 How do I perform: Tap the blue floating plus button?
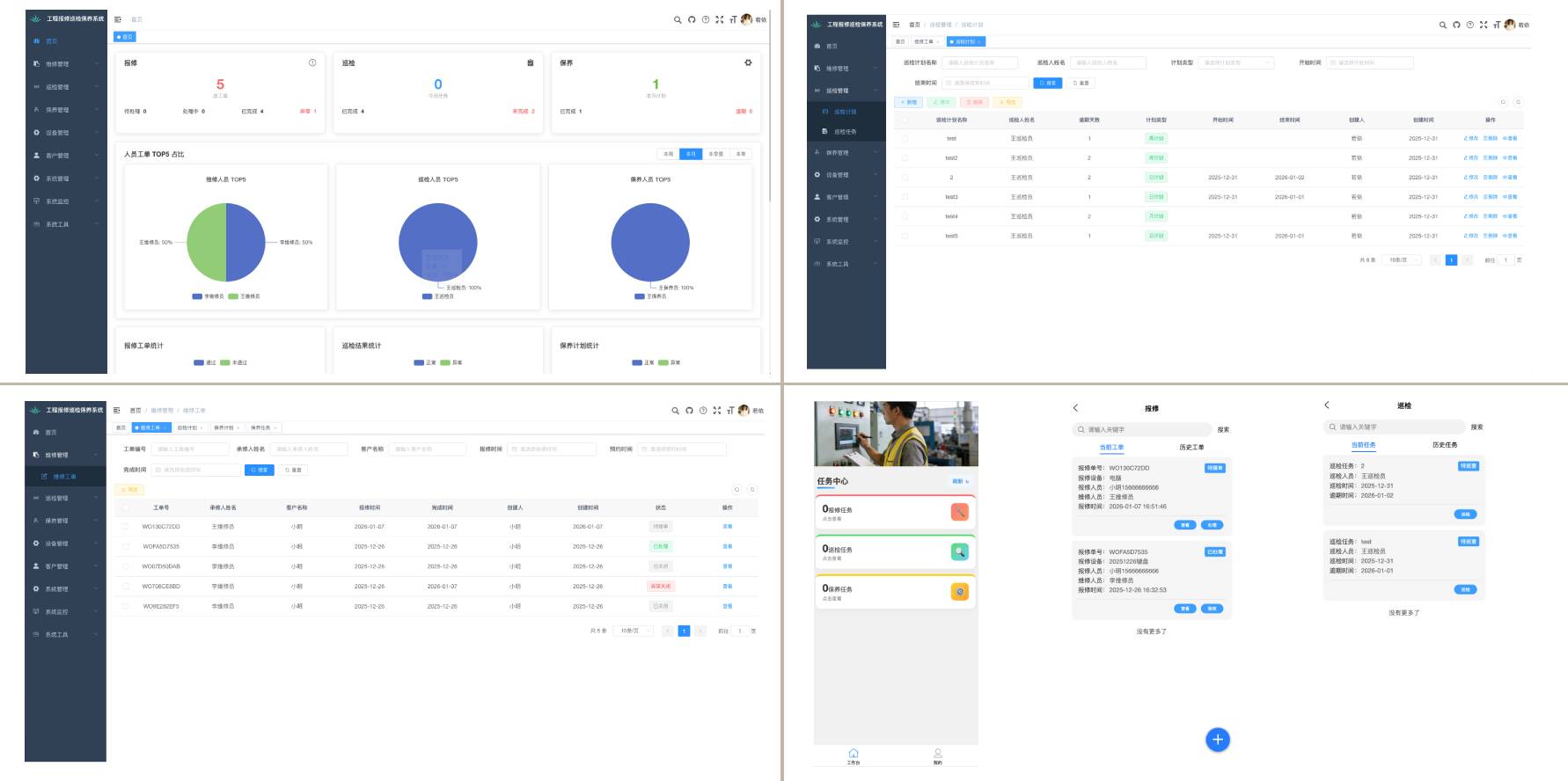(1217, 740)
